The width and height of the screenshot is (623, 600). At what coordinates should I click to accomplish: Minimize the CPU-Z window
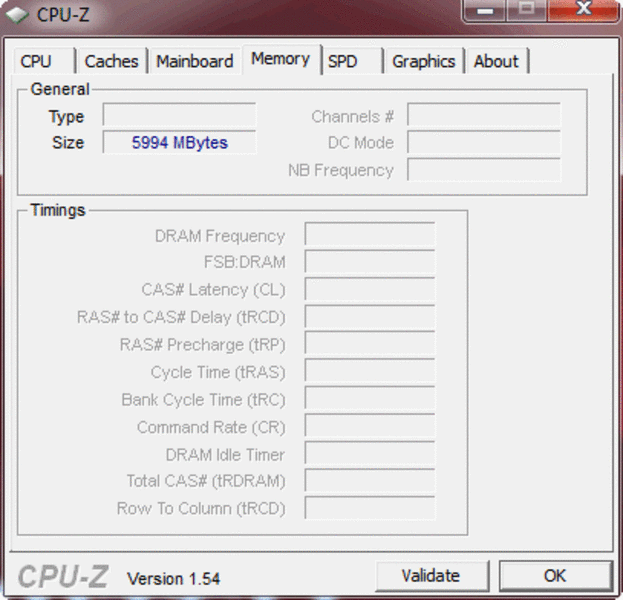485,10
